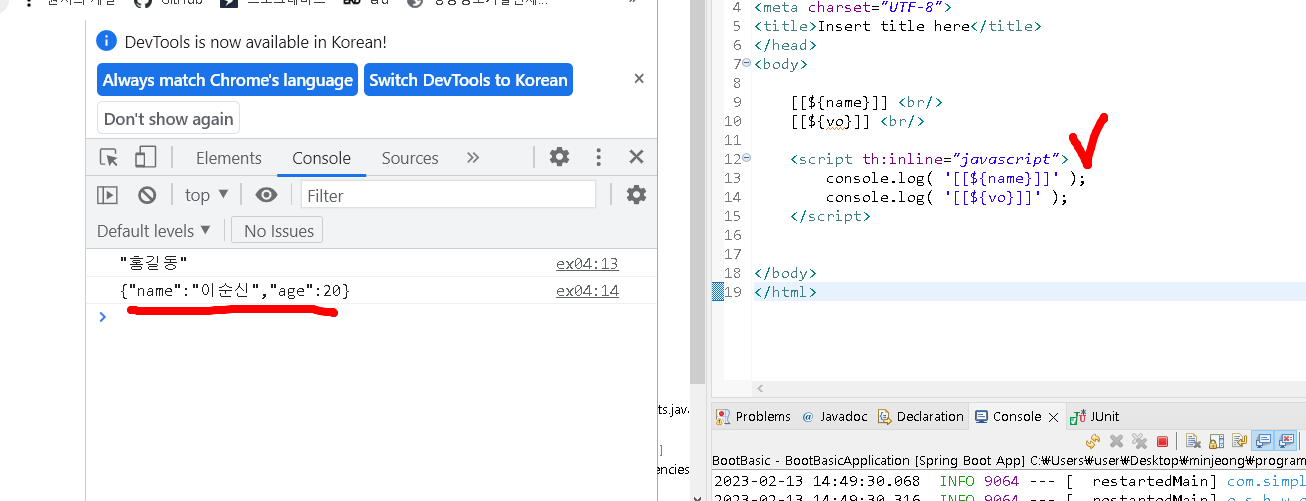Click Remove Launch gray X icon
Screen dimensions: 1306x501
click(x=1117, y=441)
